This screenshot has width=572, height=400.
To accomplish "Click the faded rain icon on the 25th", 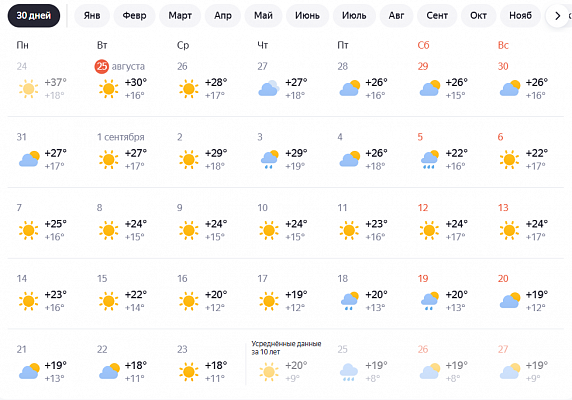I will [349, 372].
